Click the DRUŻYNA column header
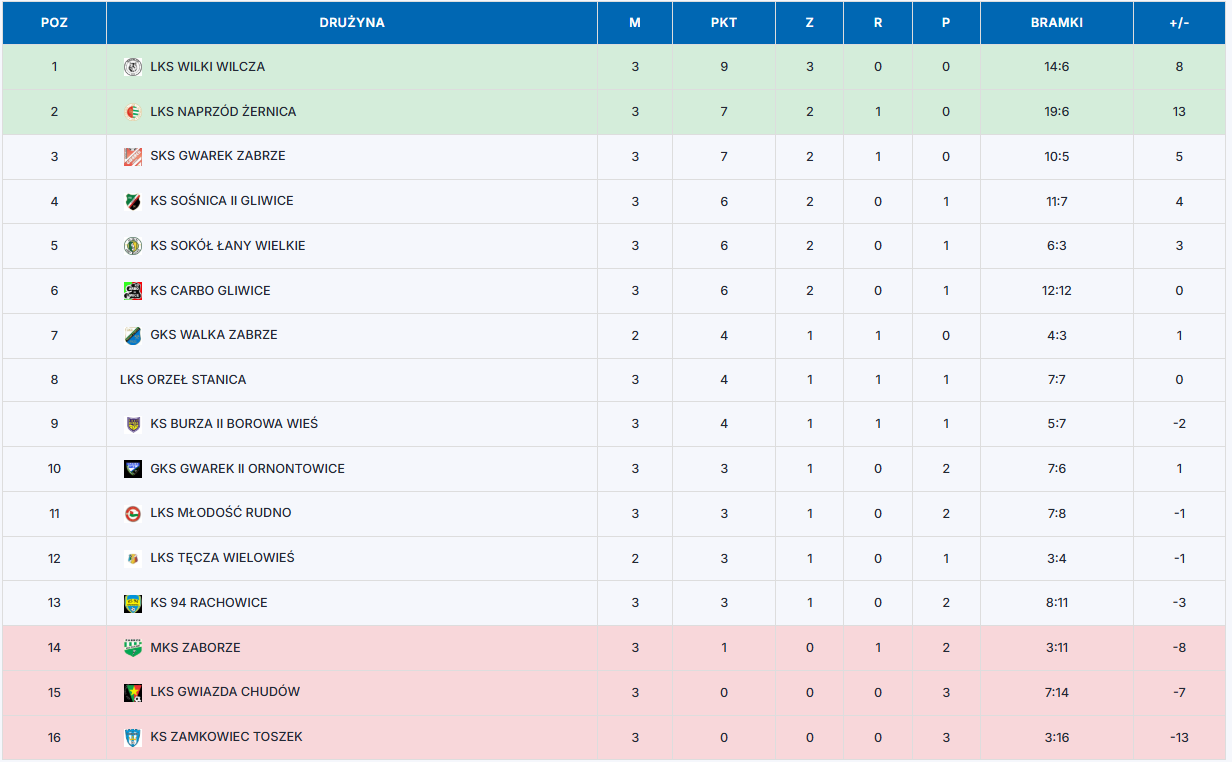The height and width of the screenshot is (762, 1232). [x=352, y=23]
